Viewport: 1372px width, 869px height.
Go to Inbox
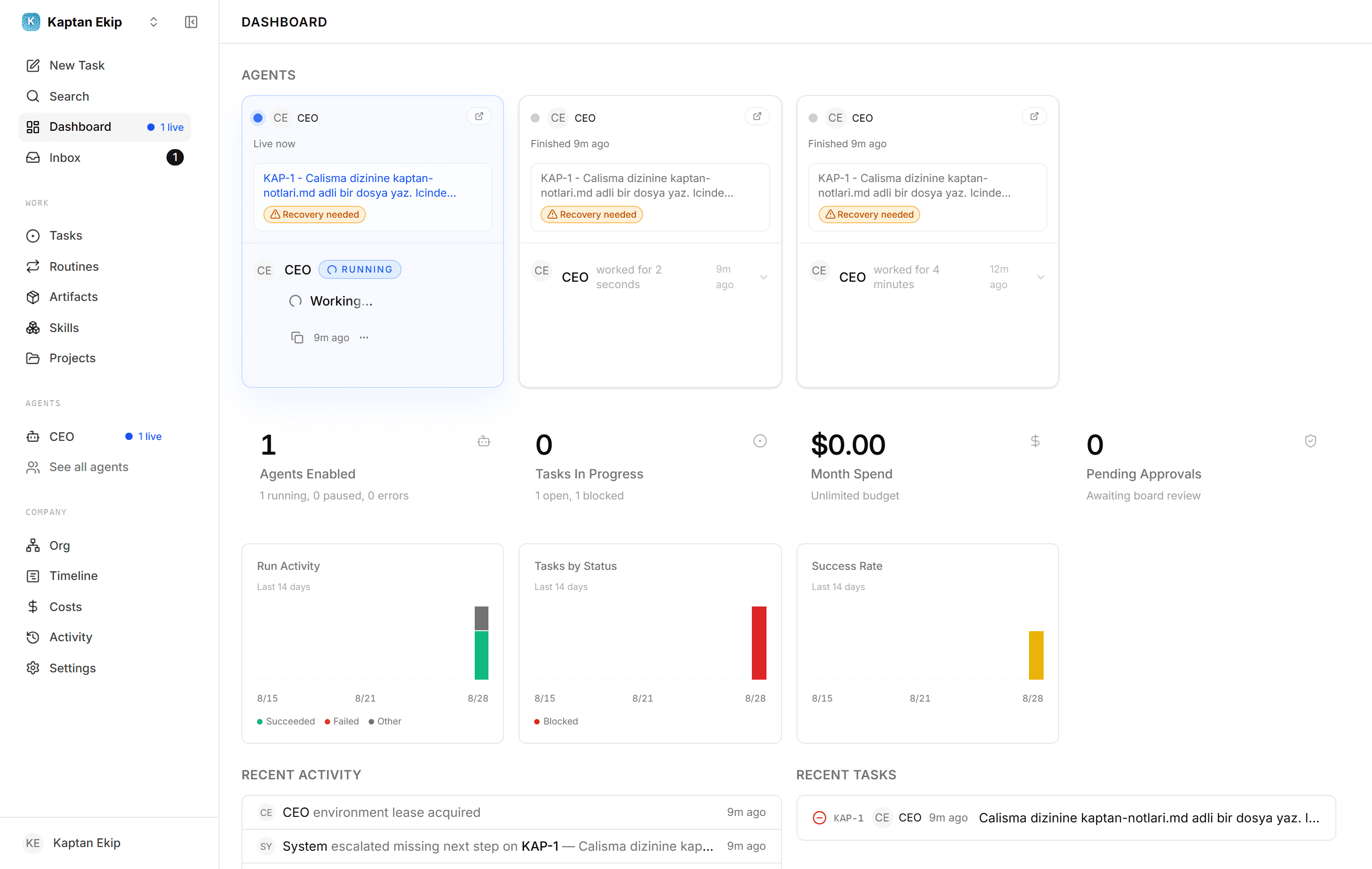[105, 157]
